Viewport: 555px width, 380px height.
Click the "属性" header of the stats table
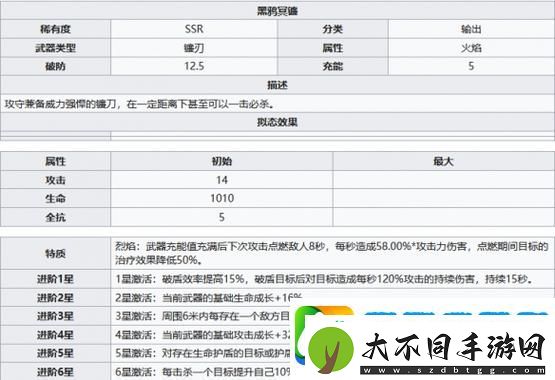pos(55,161)
